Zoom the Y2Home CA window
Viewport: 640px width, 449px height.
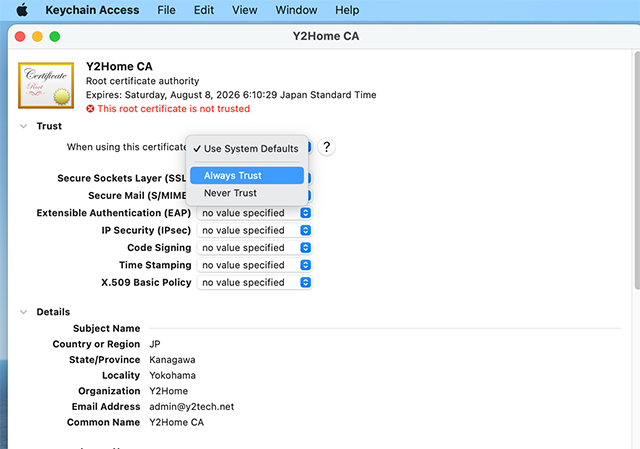tap(55, 37)
